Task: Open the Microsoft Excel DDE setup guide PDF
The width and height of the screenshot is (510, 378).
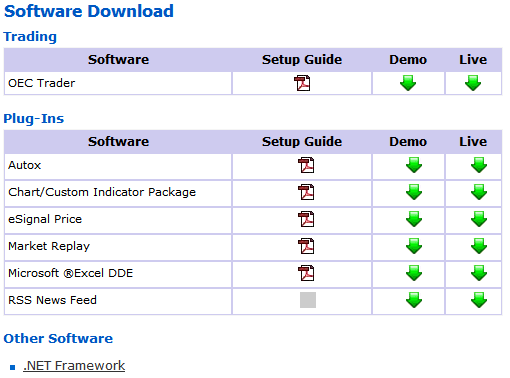Action: click(306, 273)
